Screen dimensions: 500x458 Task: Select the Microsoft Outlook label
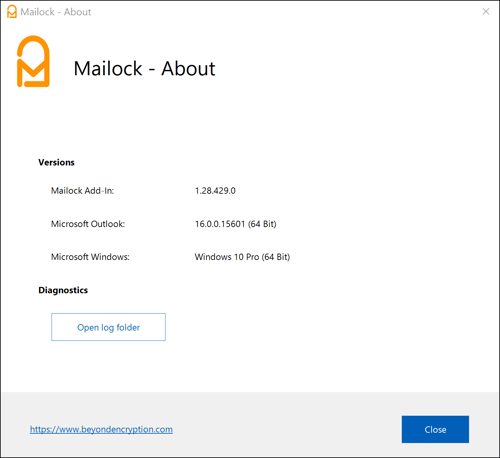(88, 224)
